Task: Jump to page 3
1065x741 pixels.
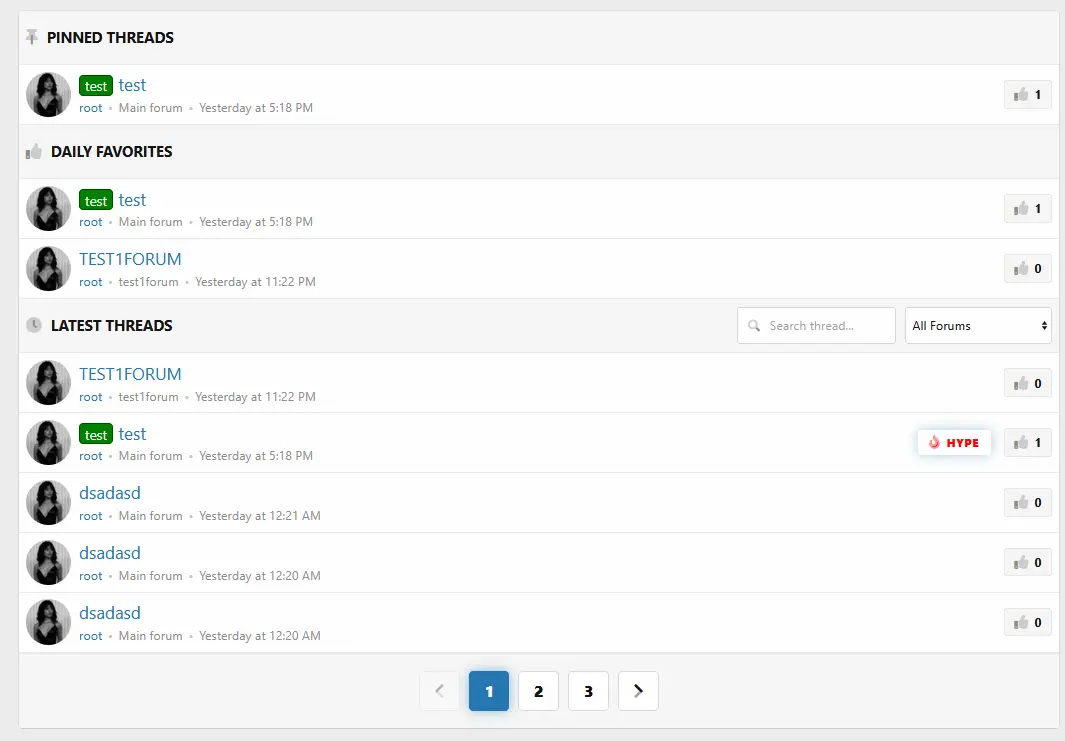Action: [x=588, y=691]
